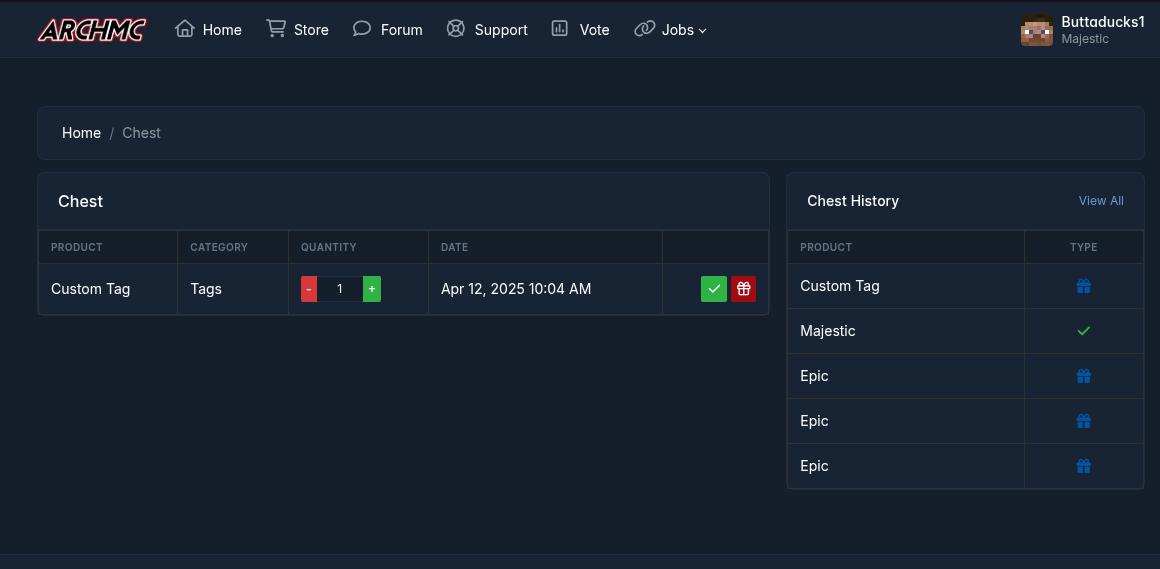Viewport: 1160px width, 569px height.
Task: Click the Support lifebuoy icon
Action: point(456,29)
